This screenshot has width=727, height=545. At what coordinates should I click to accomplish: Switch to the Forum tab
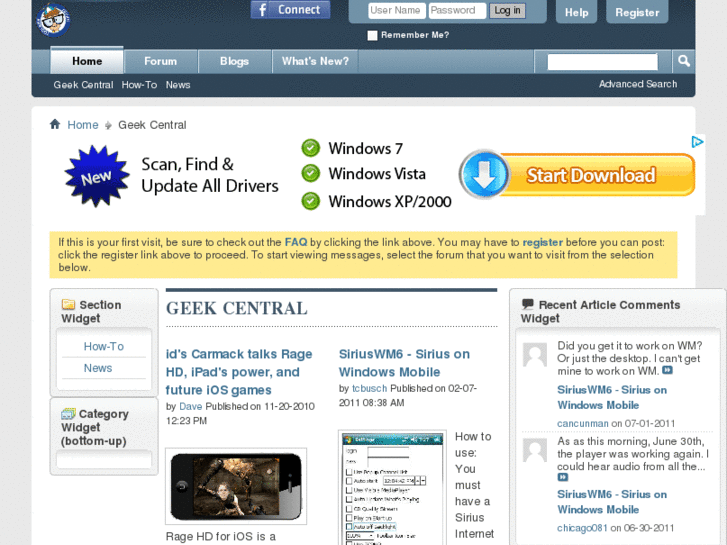coord(160,61)
